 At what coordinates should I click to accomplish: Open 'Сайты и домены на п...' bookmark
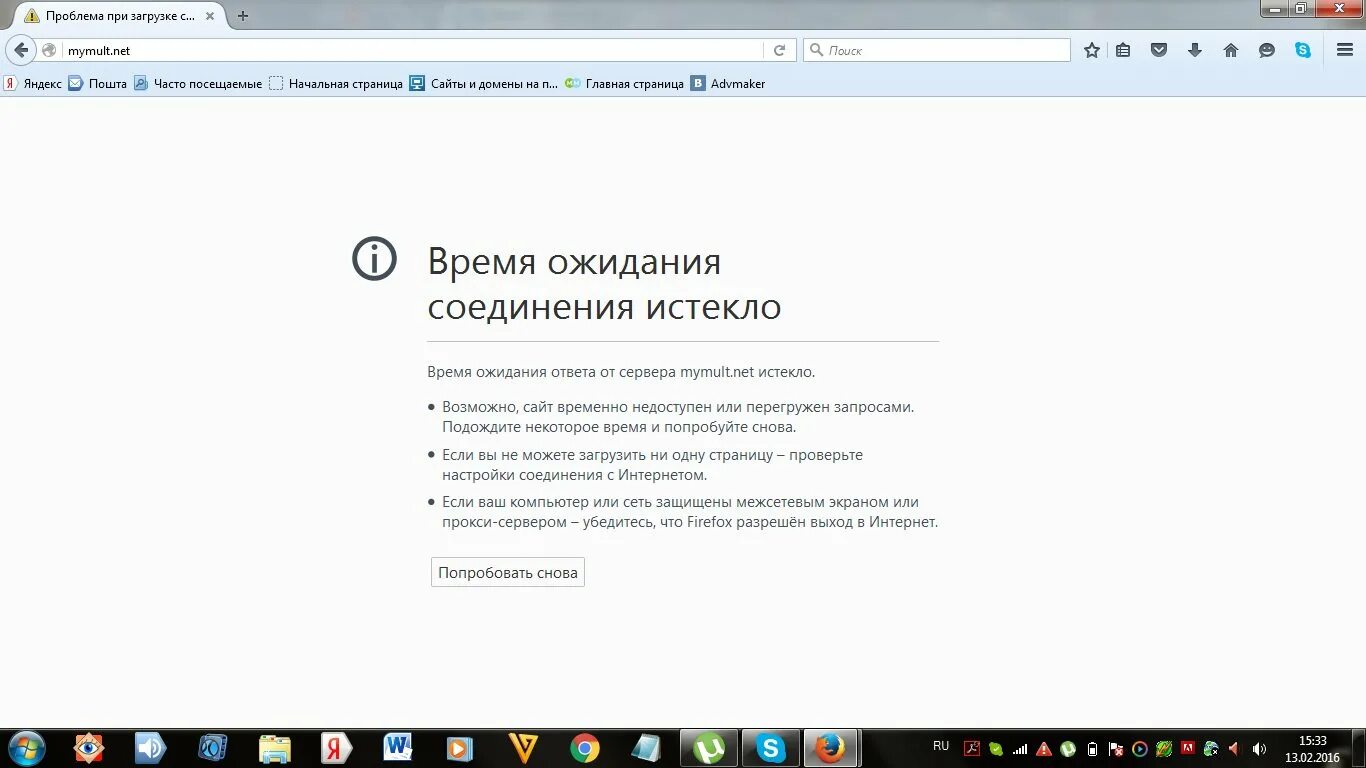(x=484, y=84)
